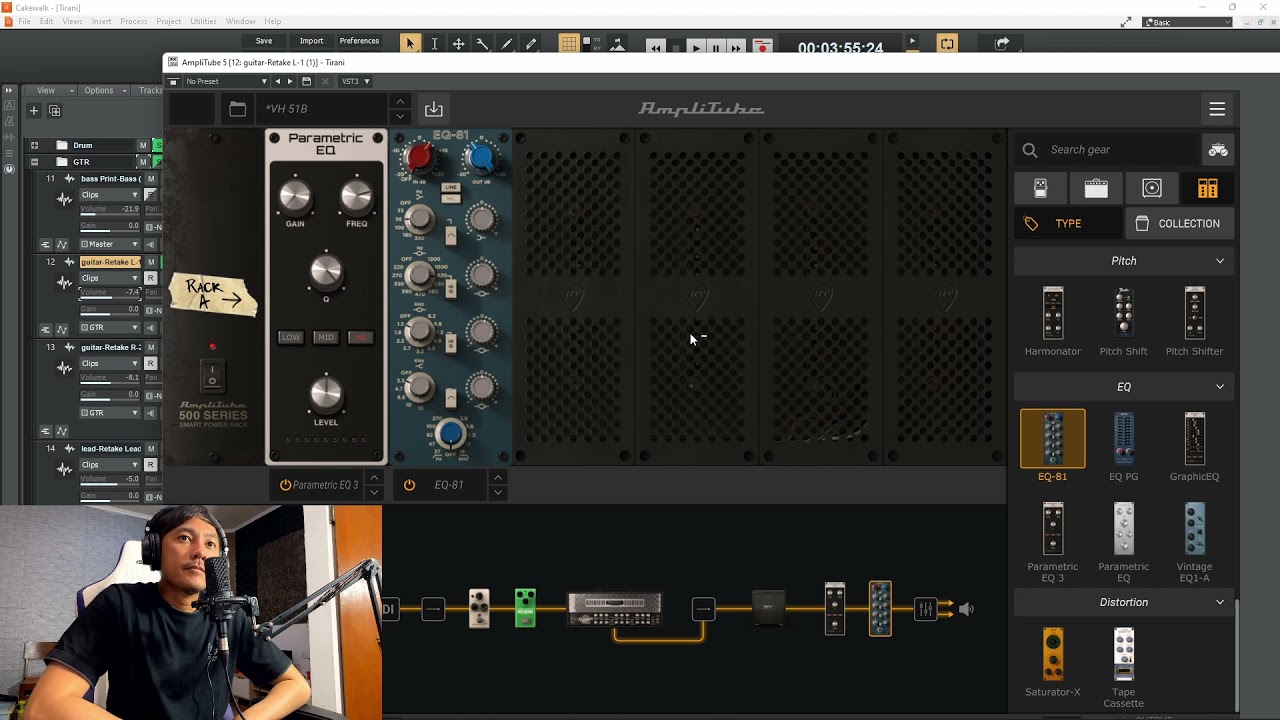Open Cakewalk Edit menu

47,21
